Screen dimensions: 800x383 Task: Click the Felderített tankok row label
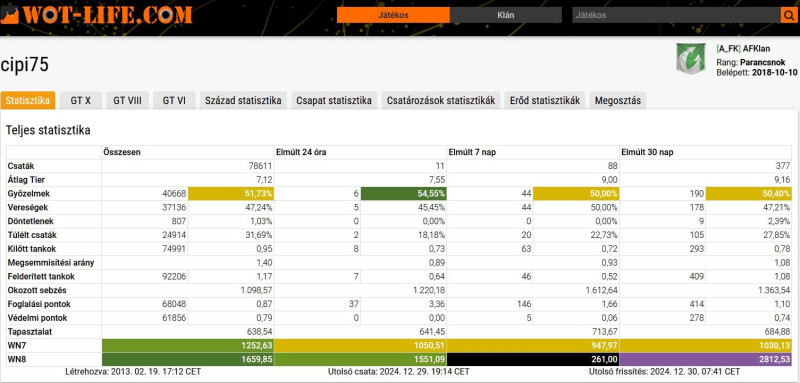coord(41,276)
